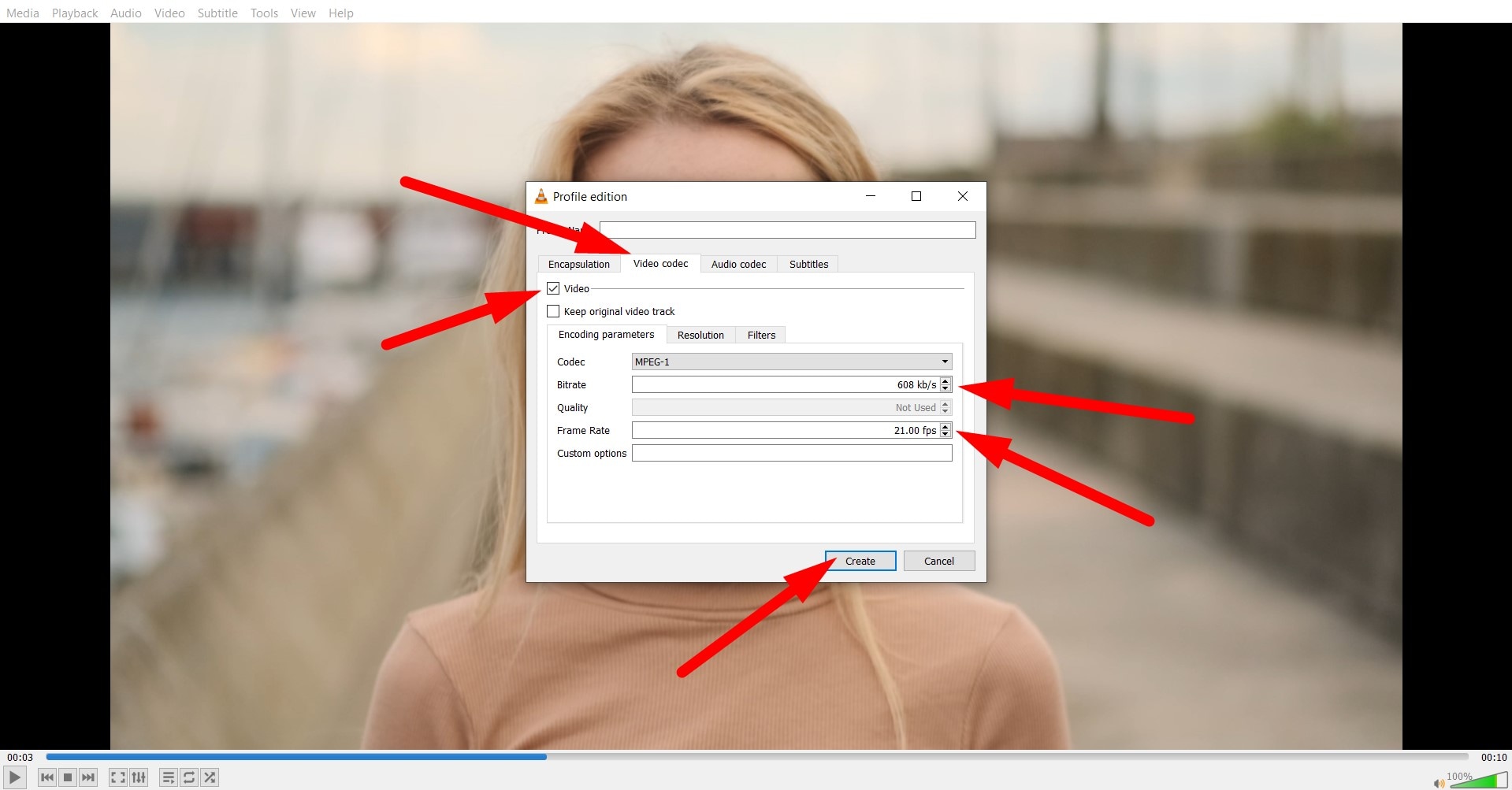Viewport: 1512px width, 790px height.
Task: Decrease frame rate with the down arrow
Action: (945, 434)
